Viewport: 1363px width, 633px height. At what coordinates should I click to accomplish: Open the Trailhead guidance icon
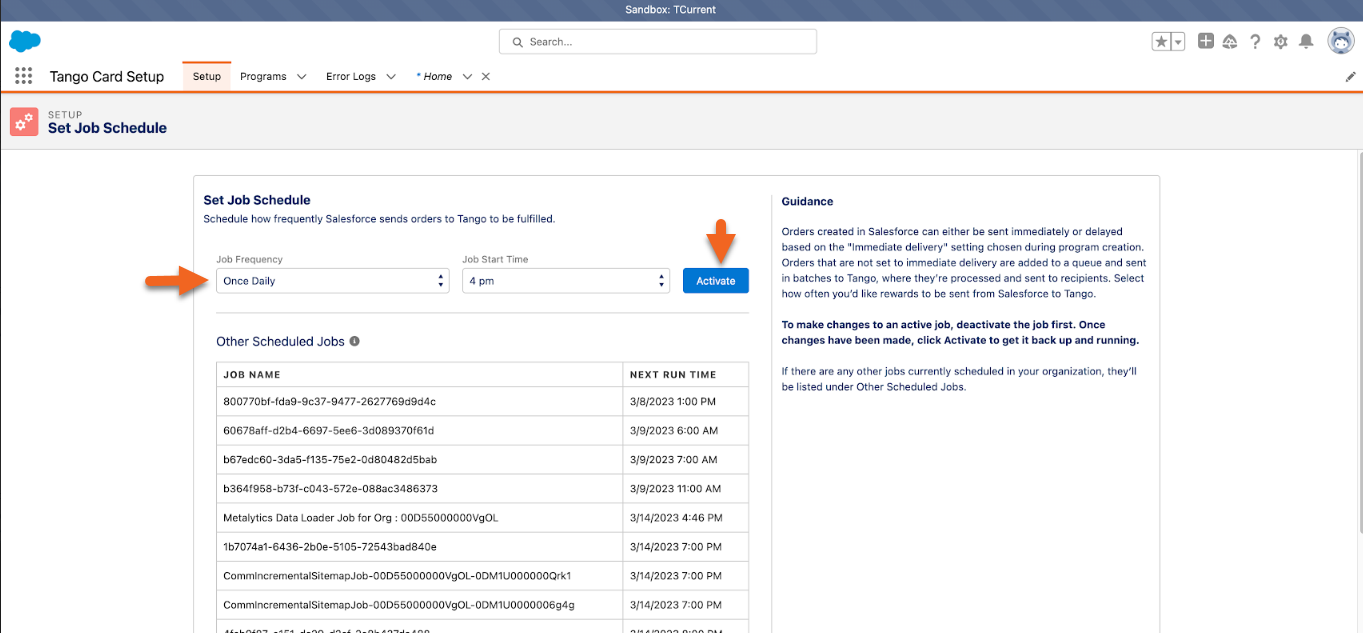click(1230, 41)
